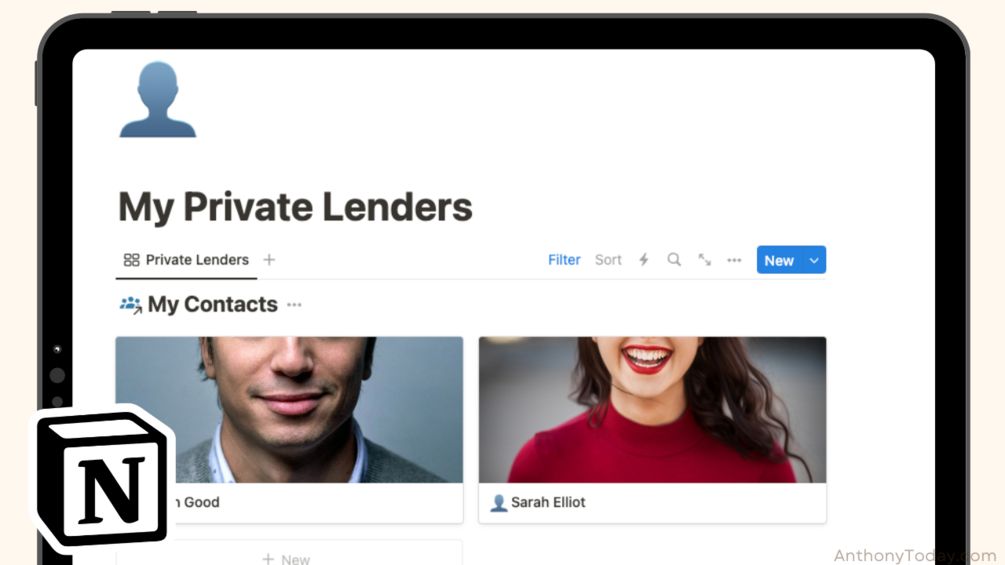Open options dots beside My Contacts

pyautogui.click(x=294, y=305)
